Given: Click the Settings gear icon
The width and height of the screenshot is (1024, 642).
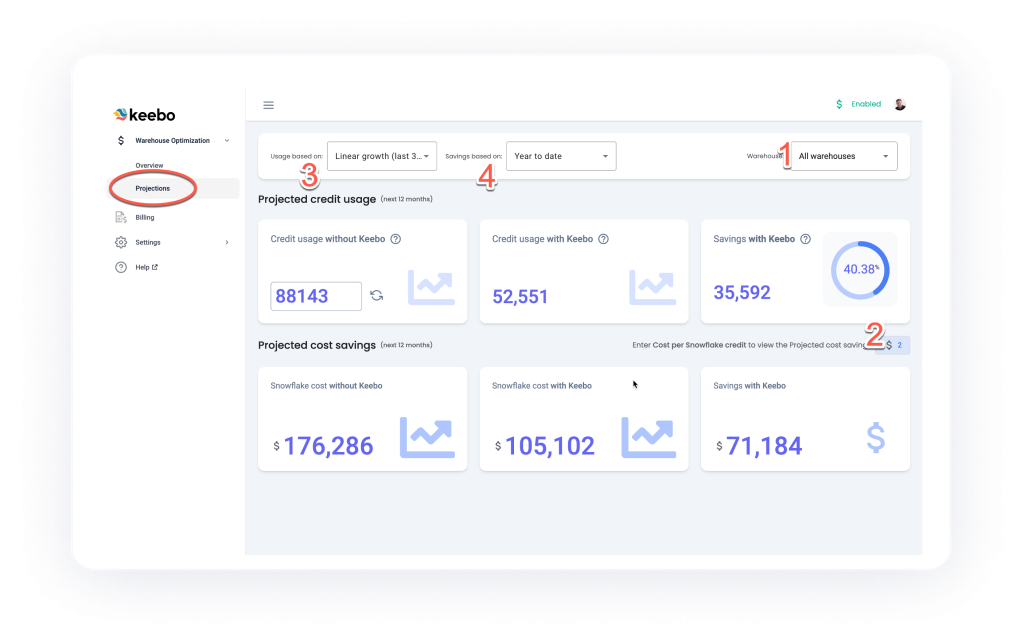Looking at the screenshot, I should tap(121, 242).
